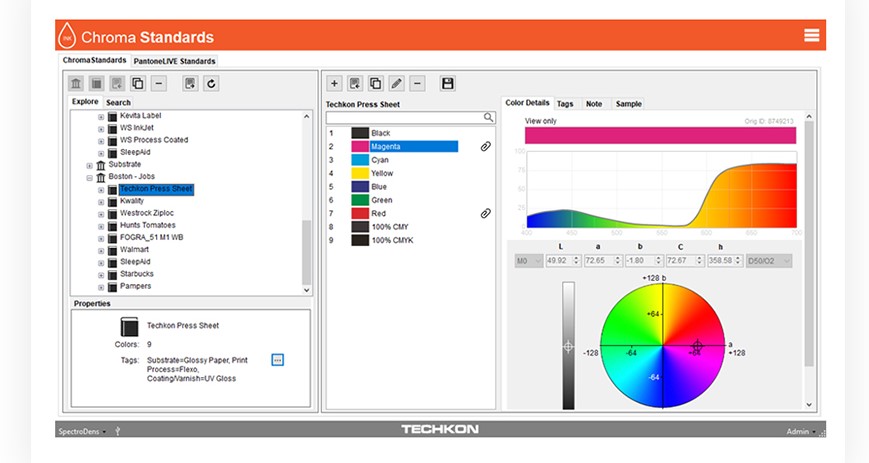This screenshot has width=869, height=463.
Task: Click the book icon beside Kwality
Action: (x=113, y=202)
